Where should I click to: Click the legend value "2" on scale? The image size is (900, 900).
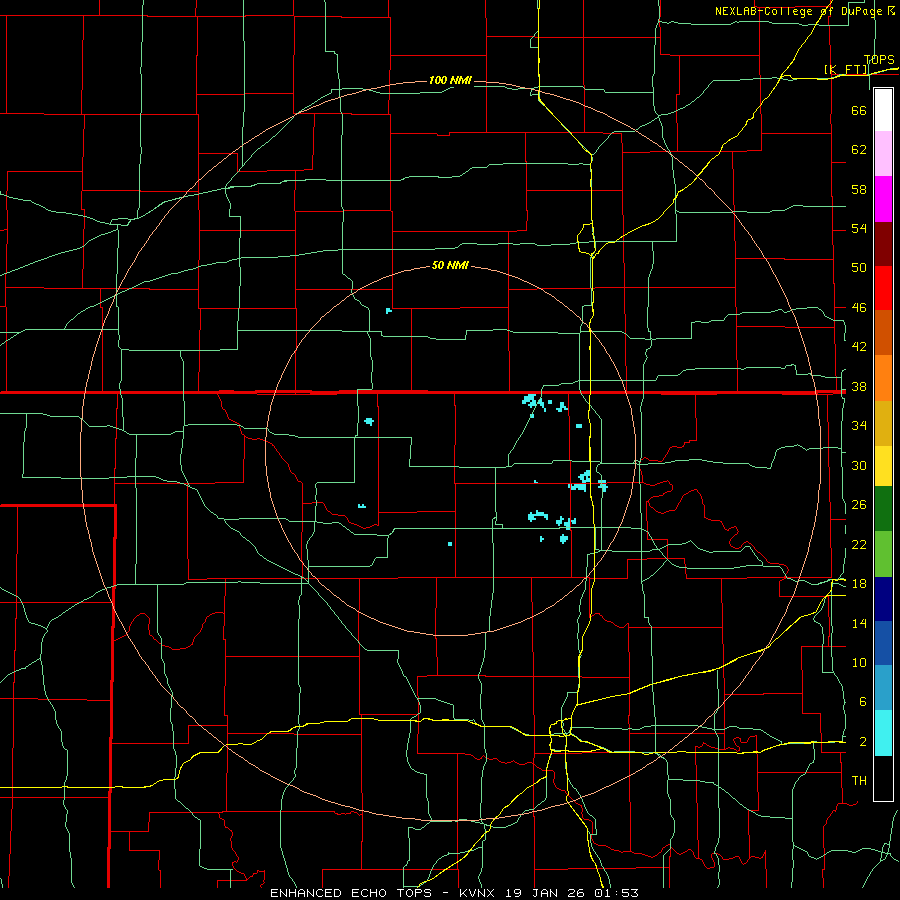(x=862, y=742)
